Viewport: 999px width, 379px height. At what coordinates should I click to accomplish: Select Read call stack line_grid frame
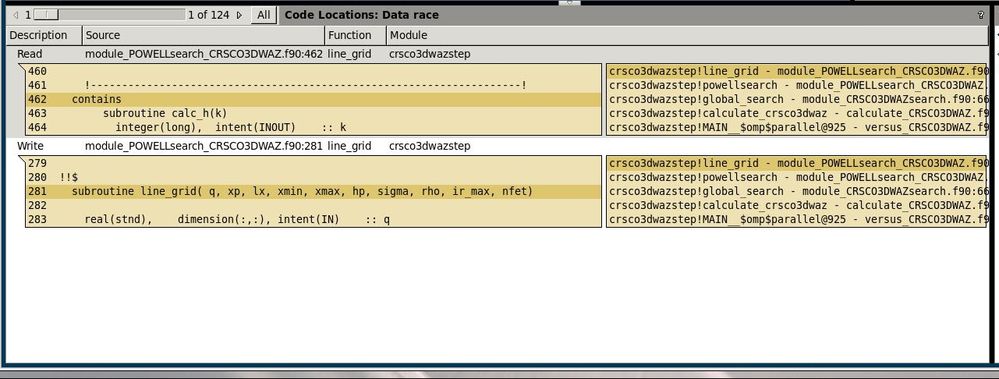(796, 71)
